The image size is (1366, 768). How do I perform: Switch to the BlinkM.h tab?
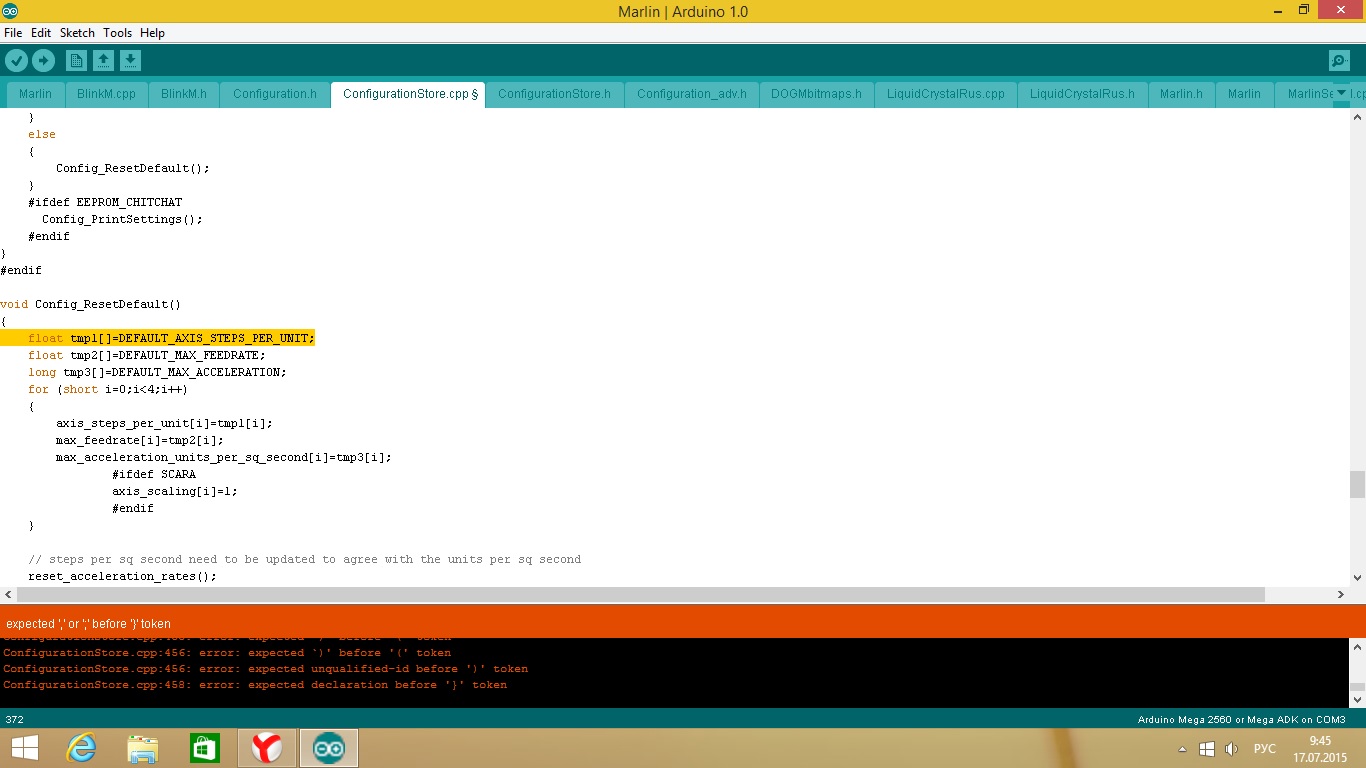coord(184,94)
